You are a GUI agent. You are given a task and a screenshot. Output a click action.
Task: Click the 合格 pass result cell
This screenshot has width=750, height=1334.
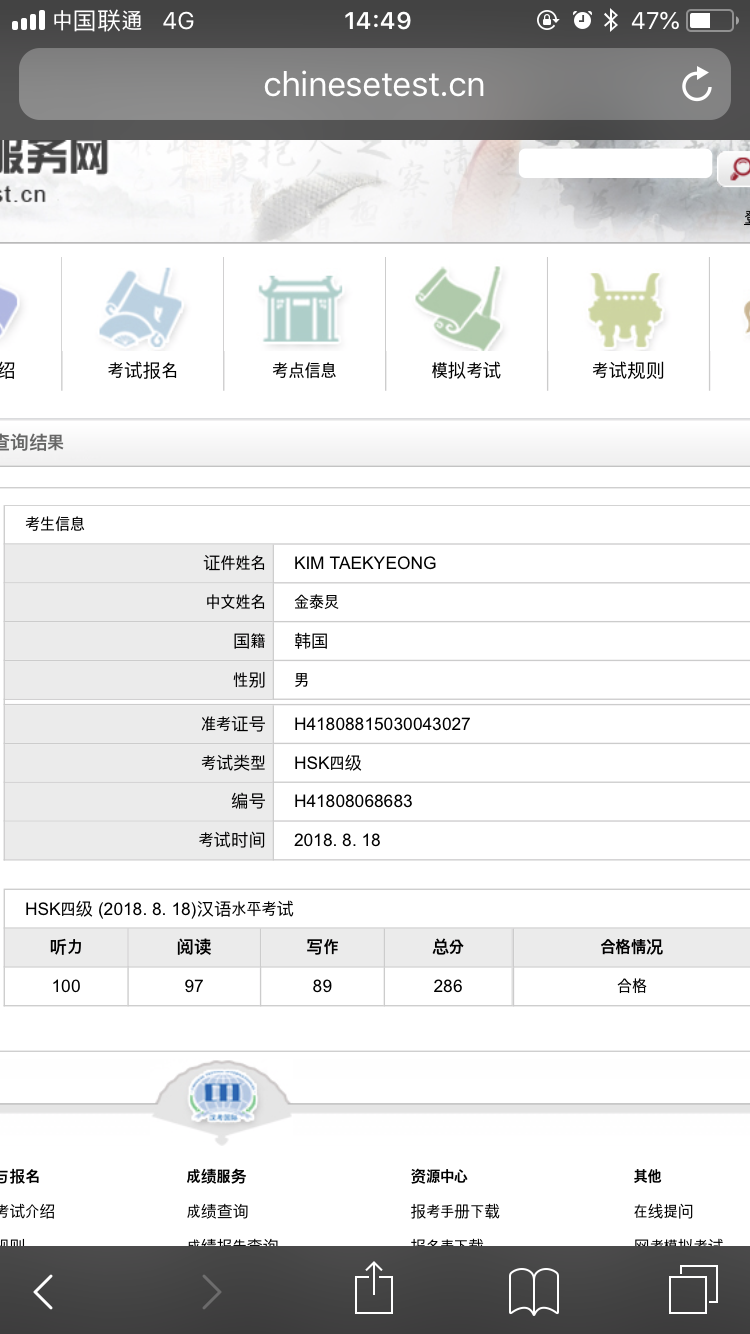(632, 986)
